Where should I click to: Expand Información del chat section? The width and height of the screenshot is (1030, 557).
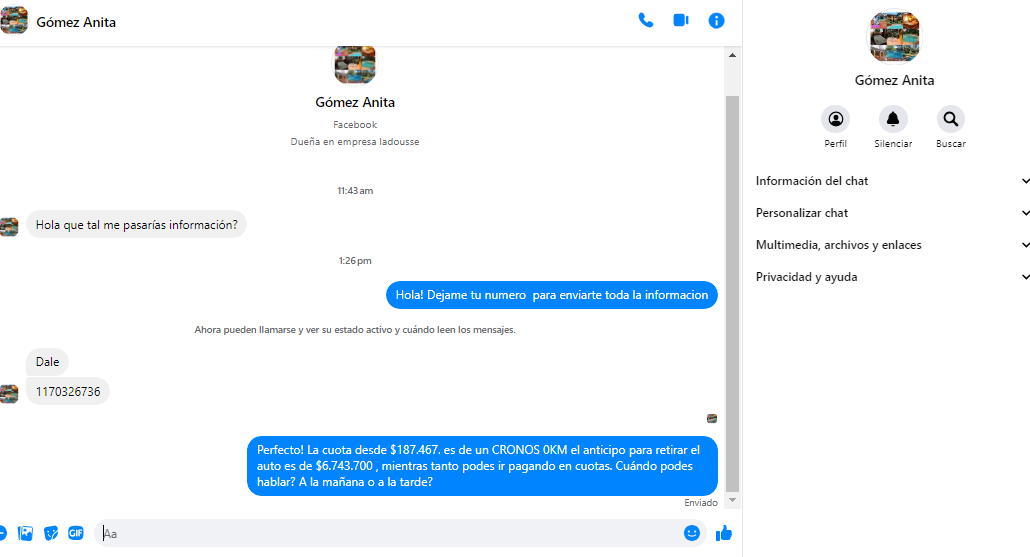(x=892, y=181)
